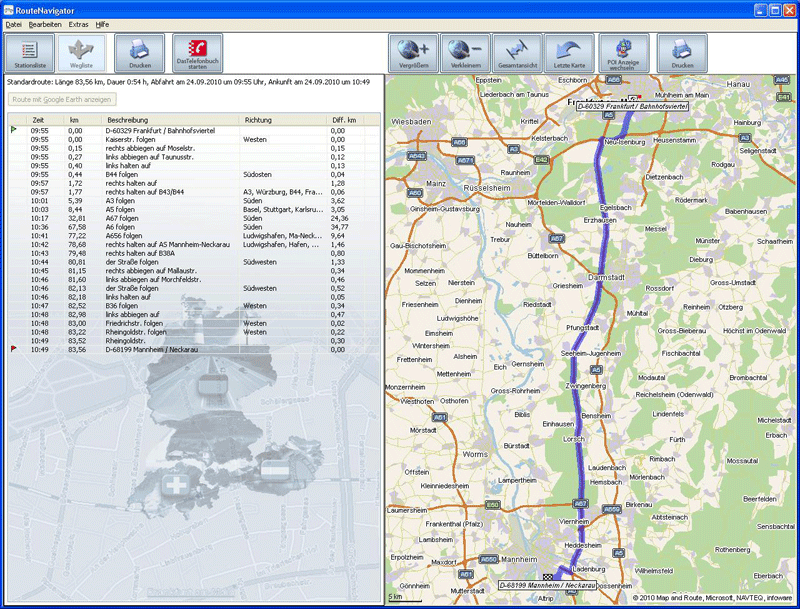Select row 'A3 folgen'
Image resolution: width=800 pixels, height=609 pixels.
coord(194,200)
